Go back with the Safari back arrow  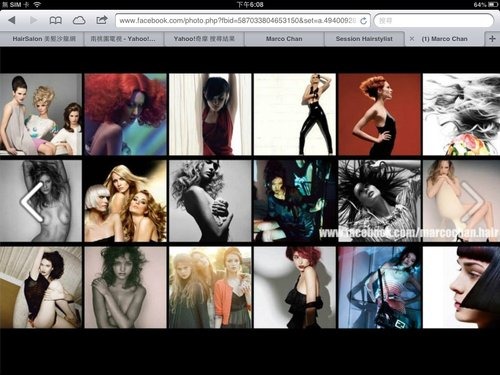pyautogui.click(x=12, y=20)
